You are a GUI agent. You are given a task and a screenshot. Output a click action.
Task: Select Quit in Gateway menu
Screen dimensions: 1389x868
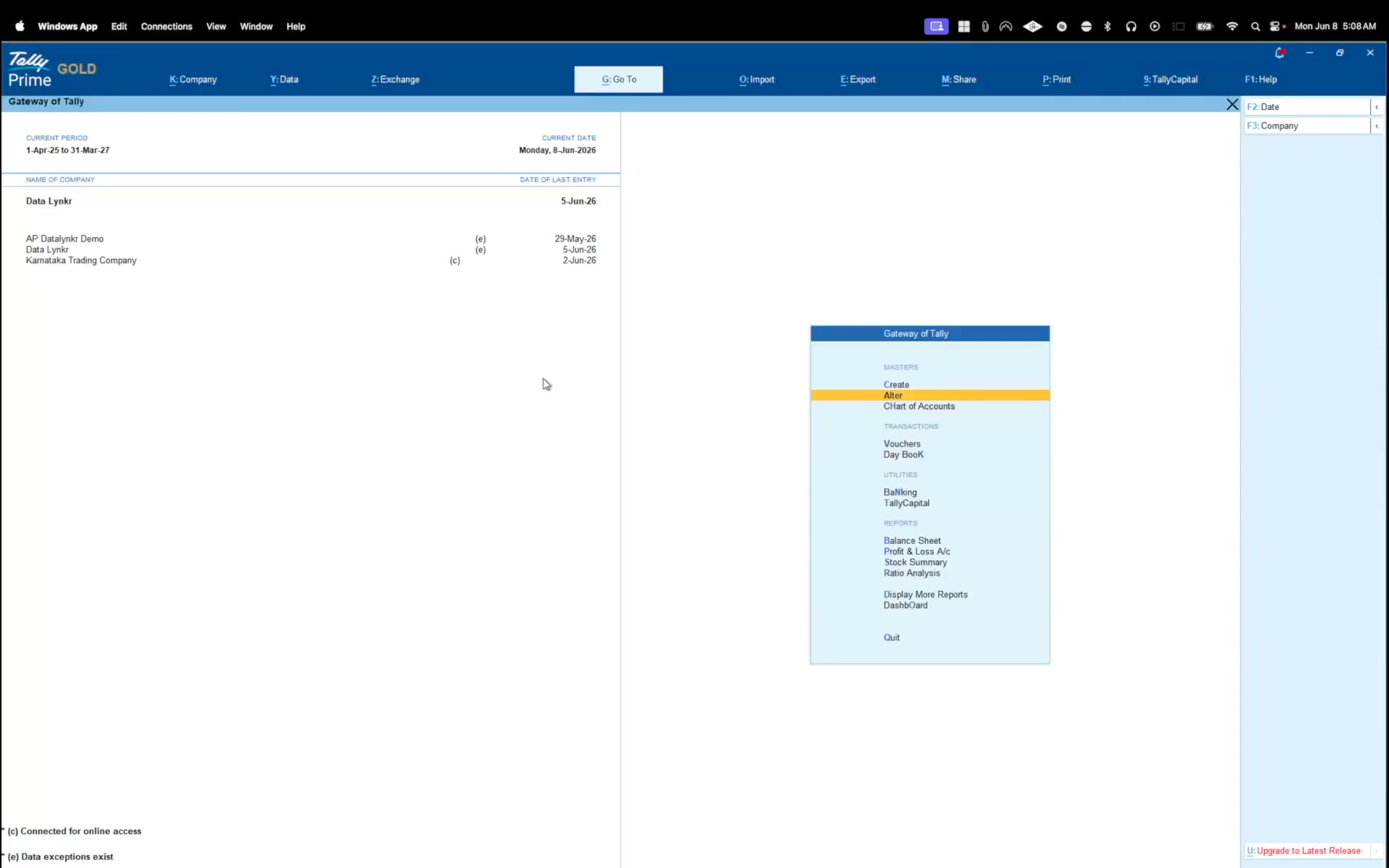(891, 638)
